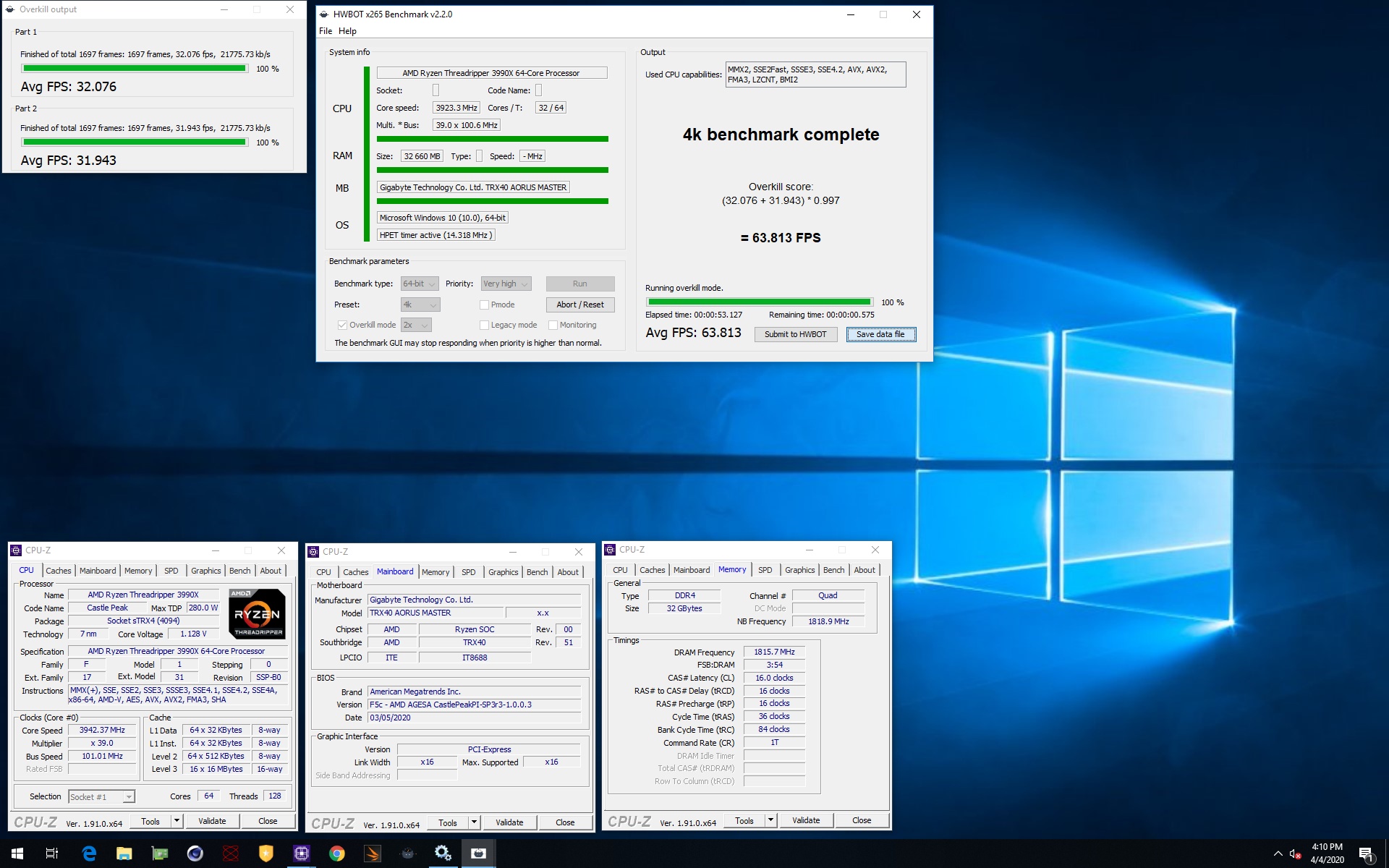Expand Tools arrow in Mainboard CPU-Z window

[474, 822]
